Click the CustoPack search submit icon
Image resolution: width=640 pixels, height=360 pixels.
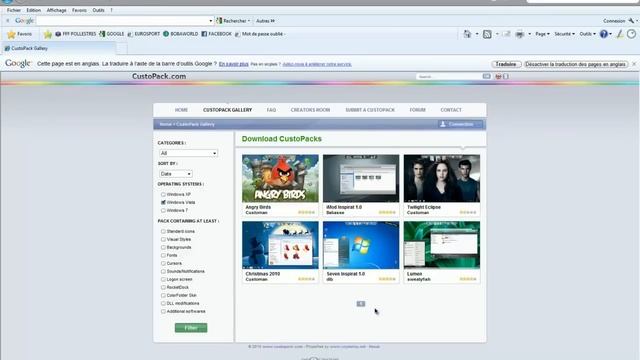pyautogui.click(x=487, y=76)
